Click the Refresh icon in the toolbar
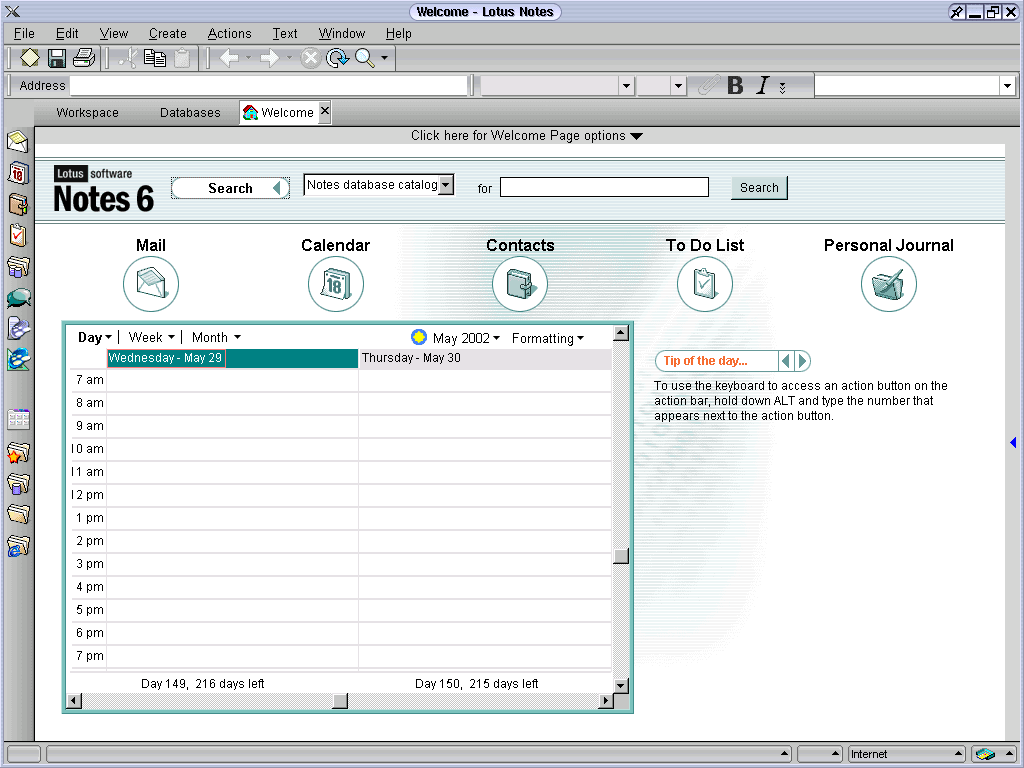Viewport: 1024px width, 768px height. click(337, 58)
